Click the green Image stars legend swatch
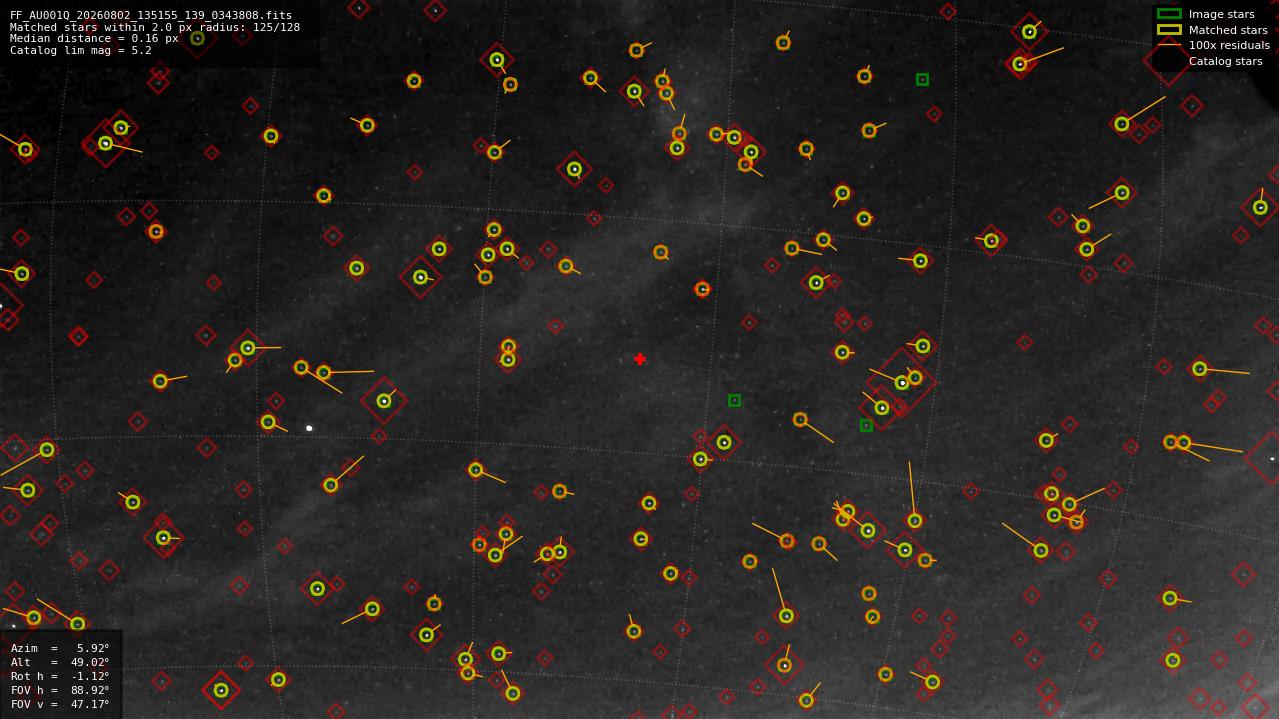This screenshot has width=1279, height=719. (1169, 14)
